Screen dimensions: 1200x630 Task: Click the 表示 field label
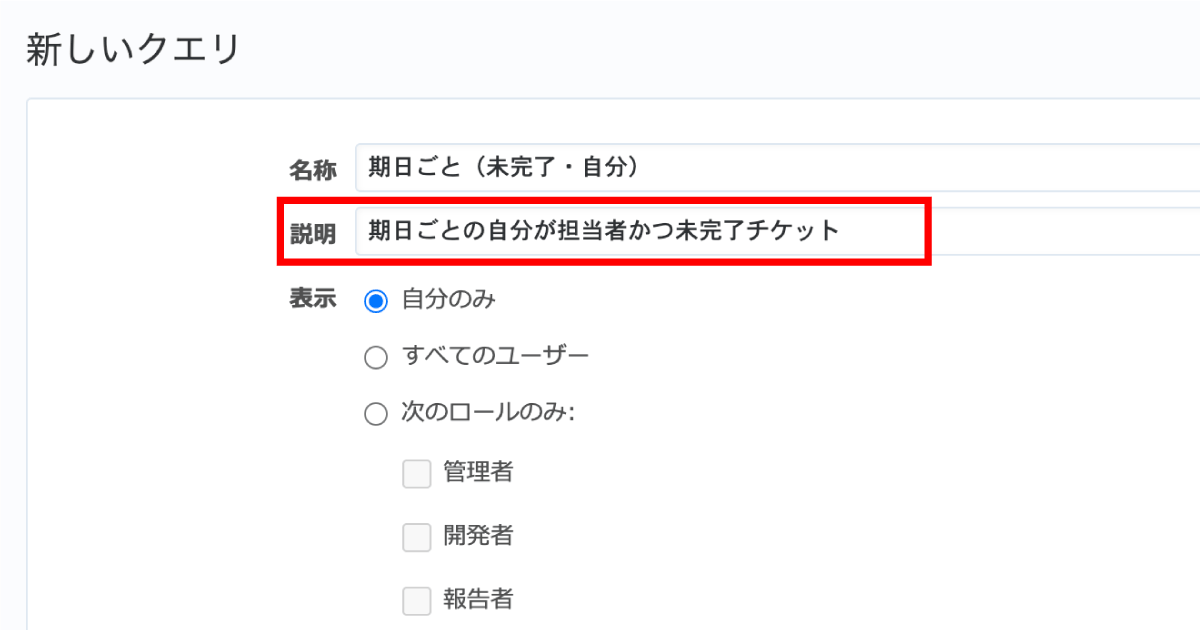click(313, 299)
